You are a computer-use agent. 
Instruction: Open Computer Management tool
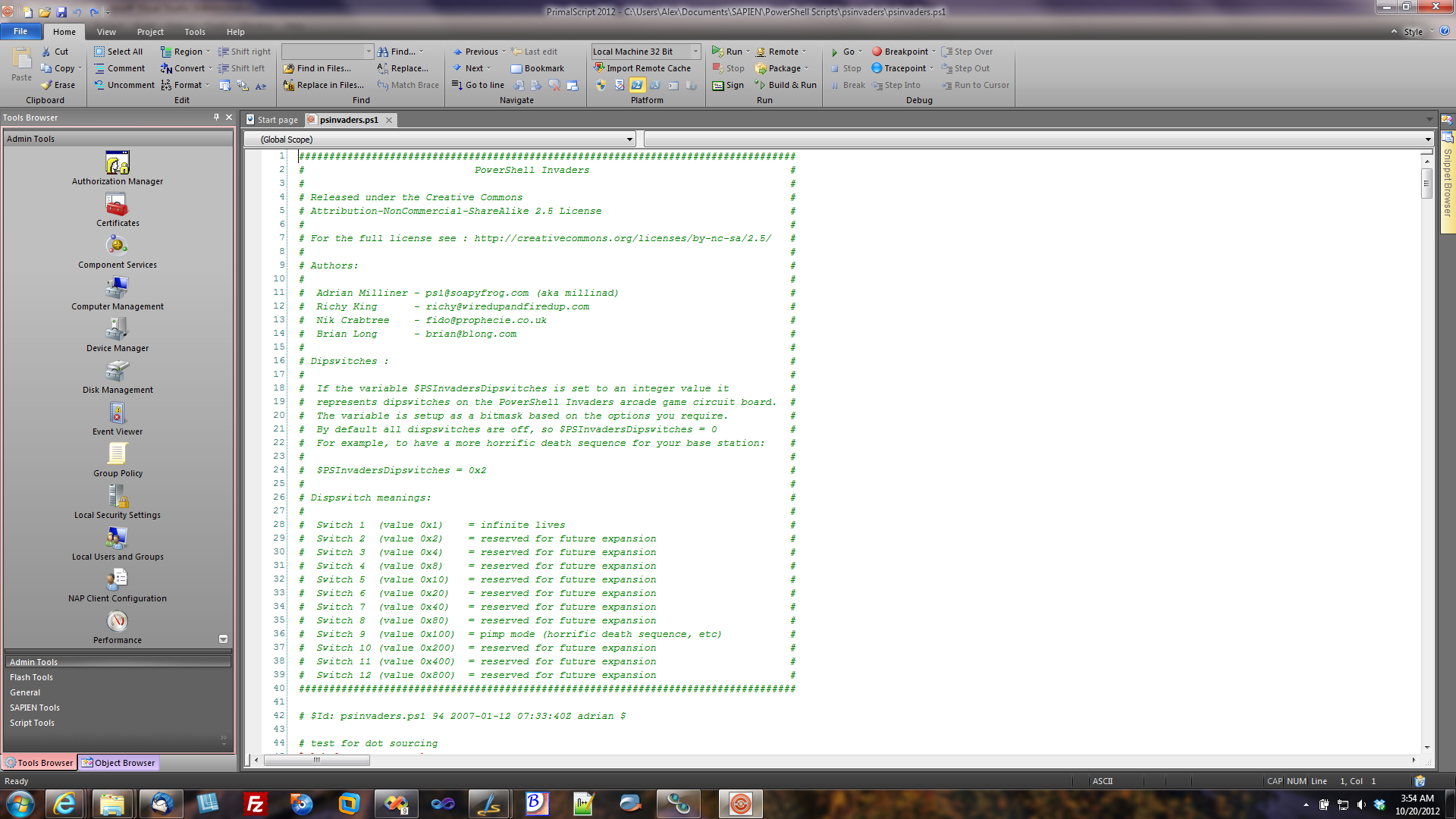pos(118,293)
